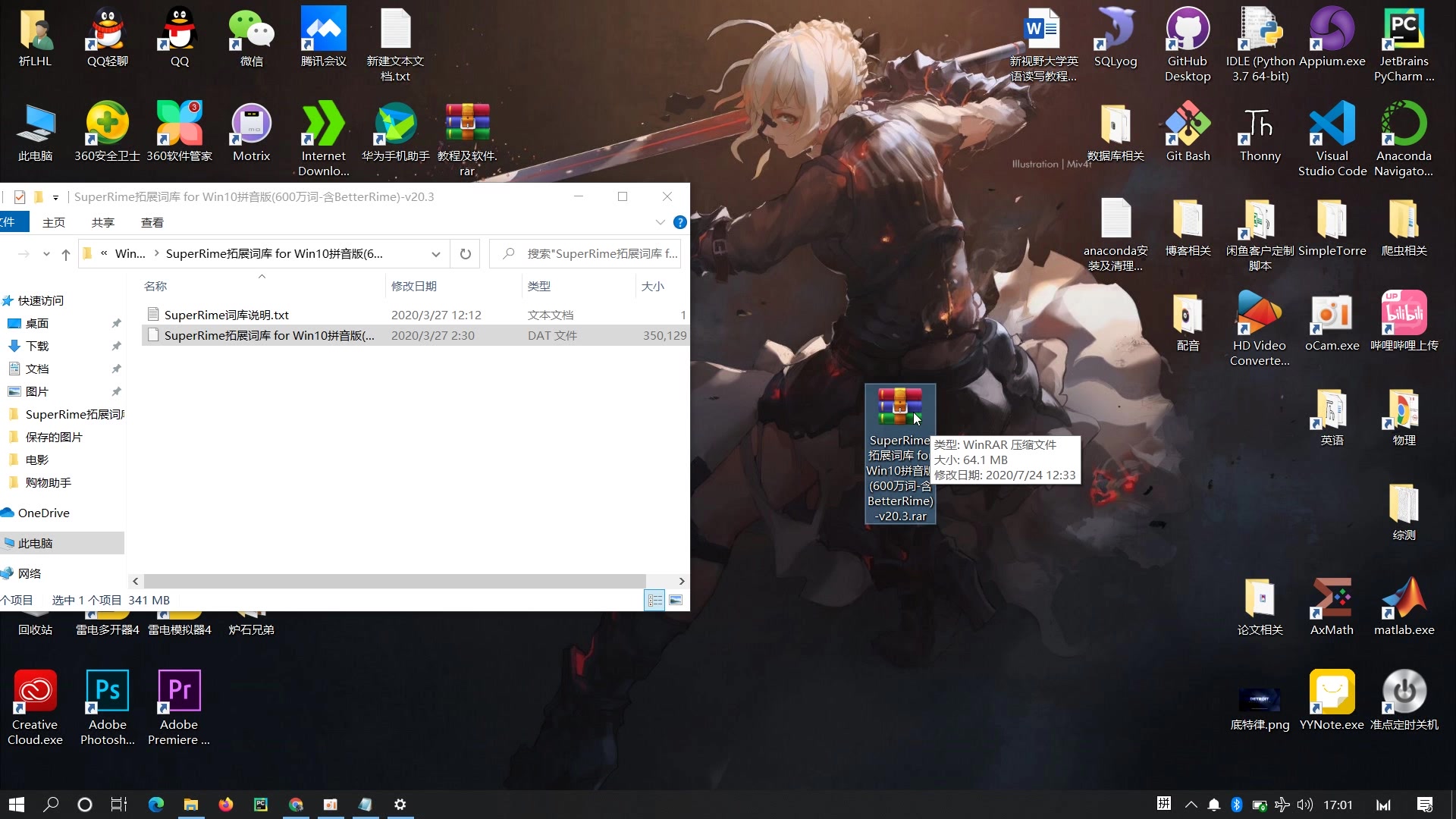Open Explorer help button
This screenshot has width=1456, height=819.
click(x=680, y=222)
